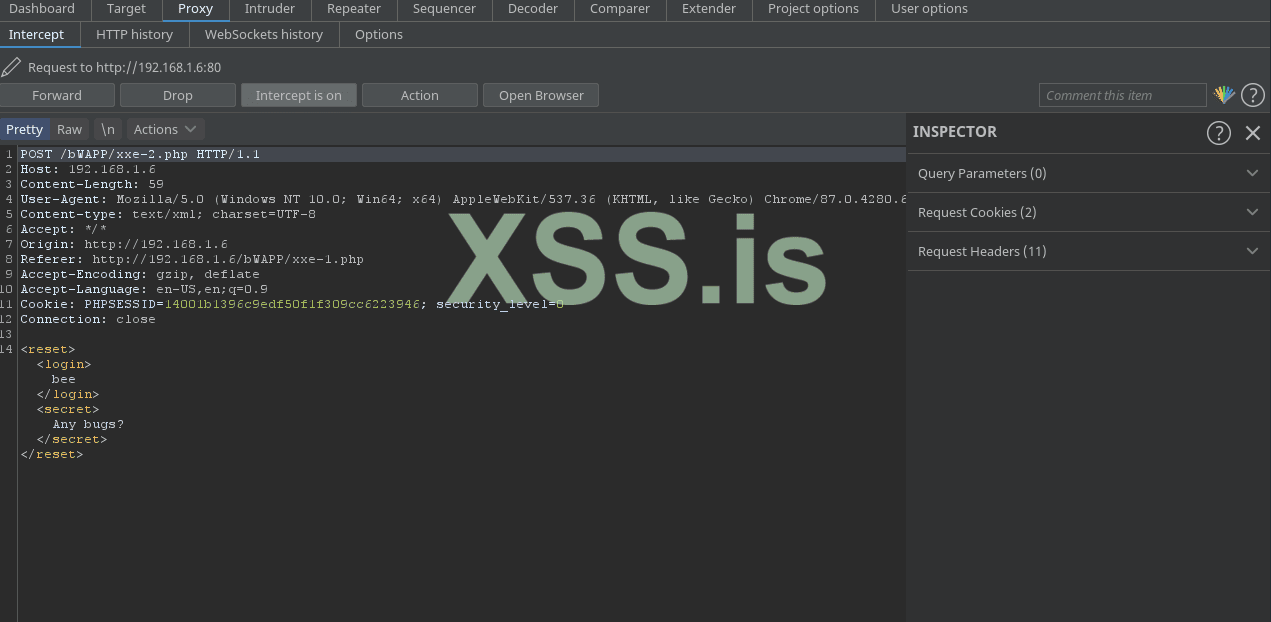Click the Comment this item field
1271x622 pixels.
pos(1122,95)
